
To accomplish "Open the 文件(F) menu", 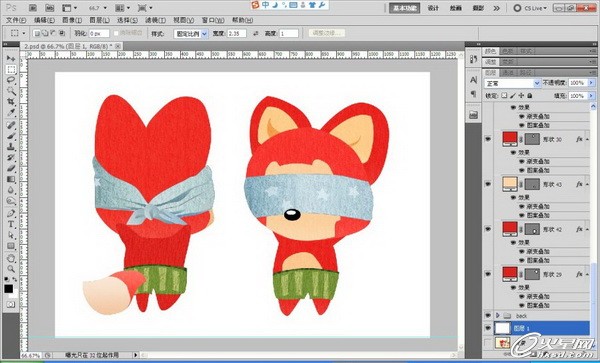I will (16, 20).
